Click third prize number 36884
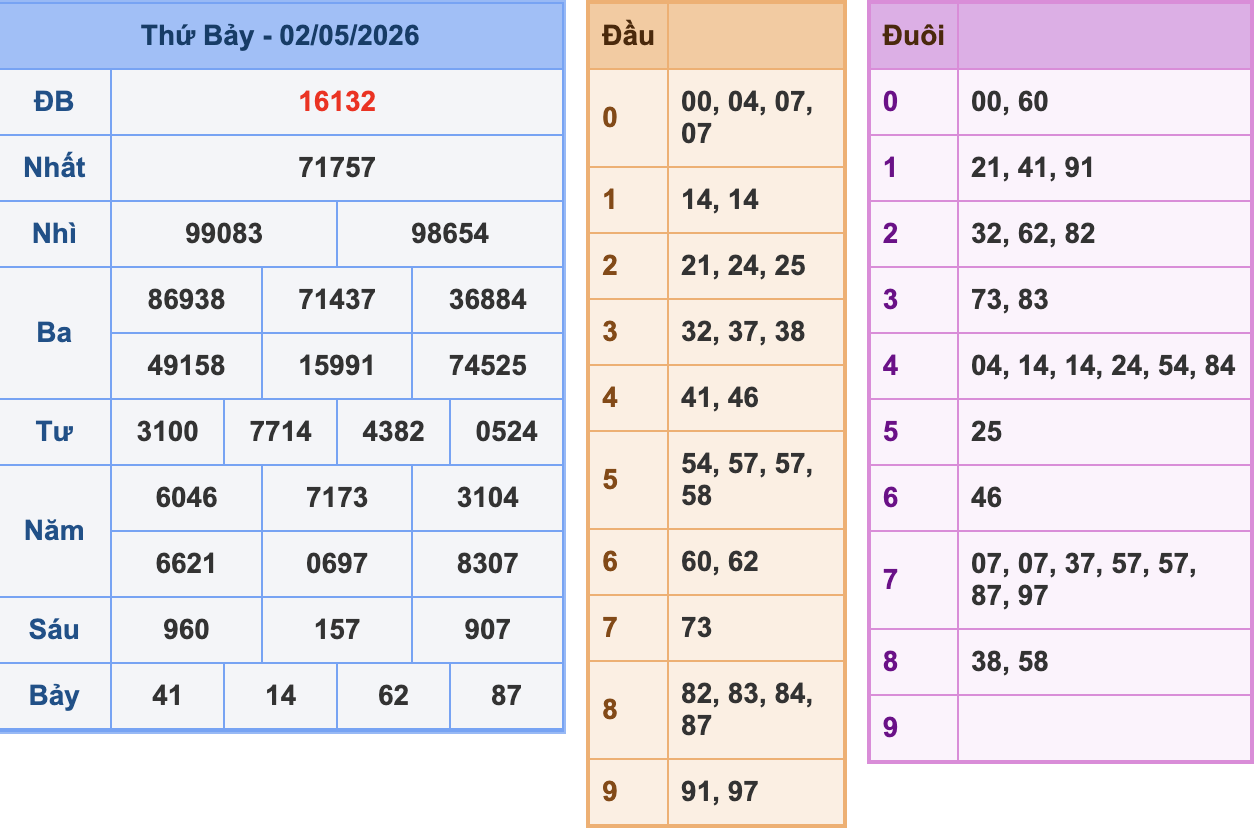The image size is (1254, 836). click(488, 300)
